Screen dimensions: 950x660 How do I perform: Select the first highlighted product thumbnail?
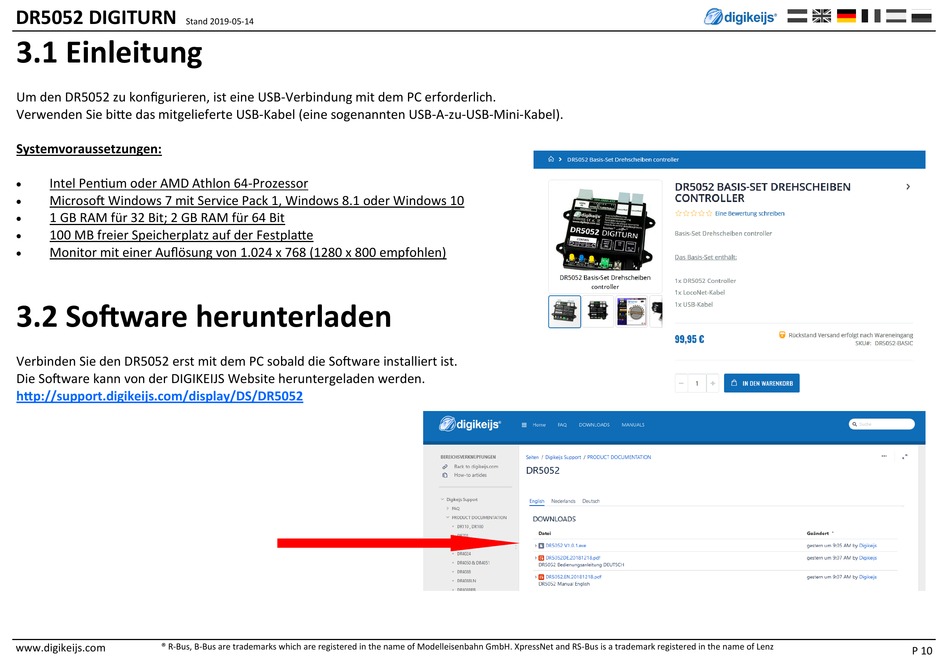[x=564, y=312]
